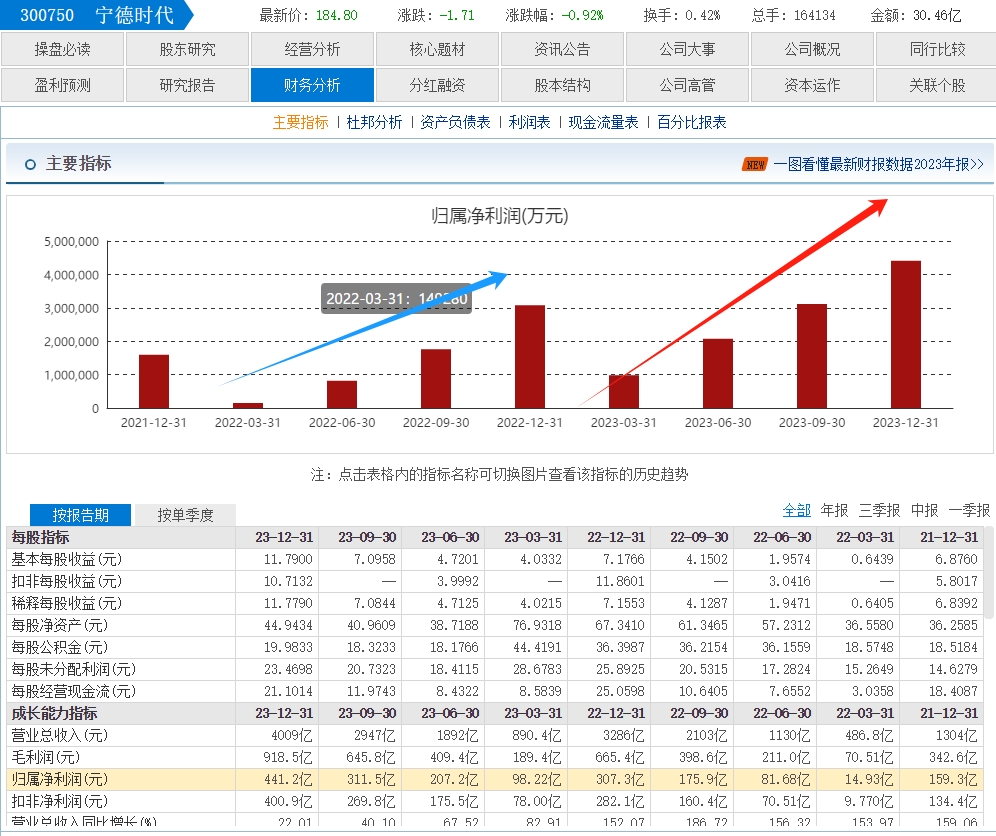
Task: Open the 同行比较 tab
Action: point(937,50)
